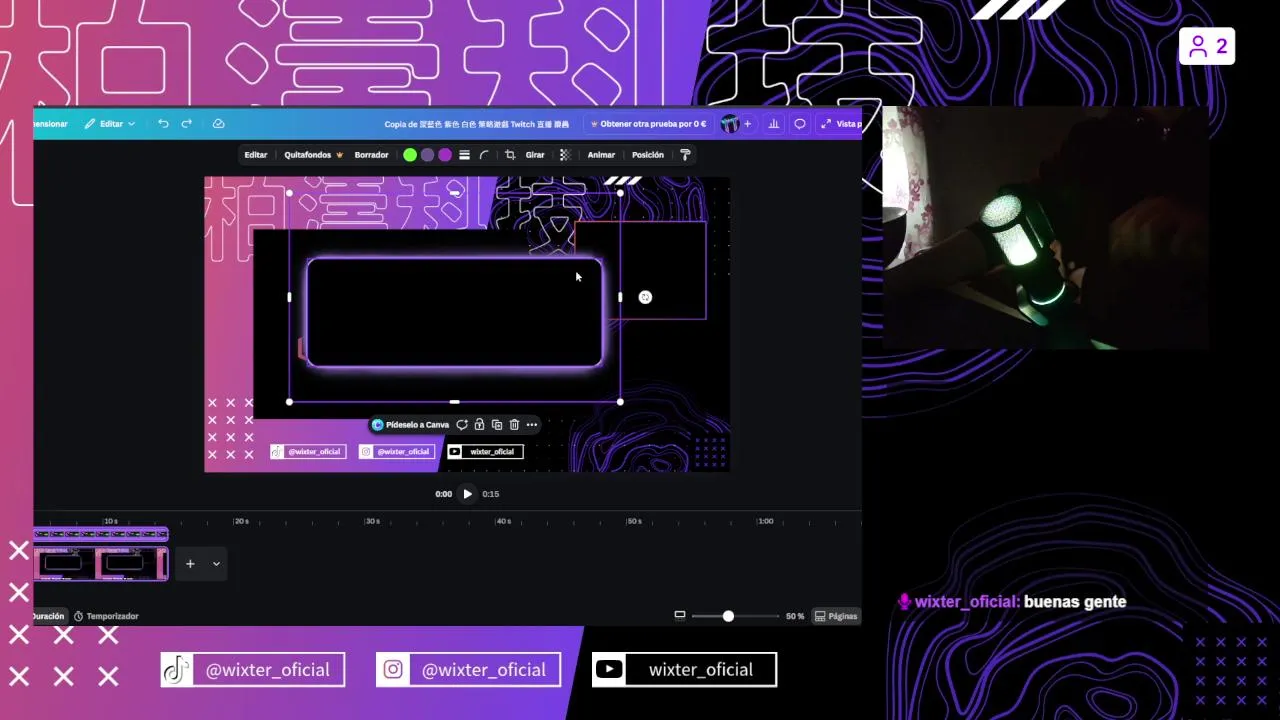Open the comments speech bubble icon
Image resolution: width=1280 pixels, height=720 pixels.
800,124
